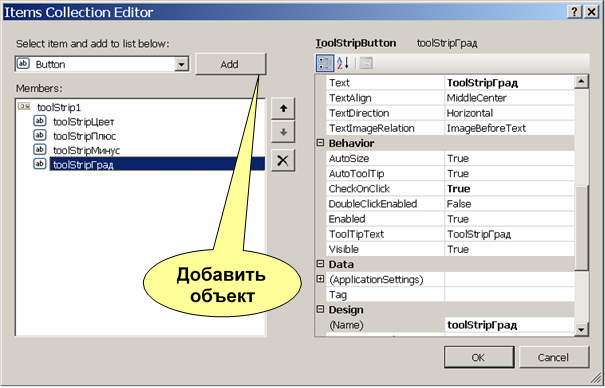Click the TextDirection value Horizontal
Image resolution: width=605 pixels, height=388 pixels.
pos(509,113)
